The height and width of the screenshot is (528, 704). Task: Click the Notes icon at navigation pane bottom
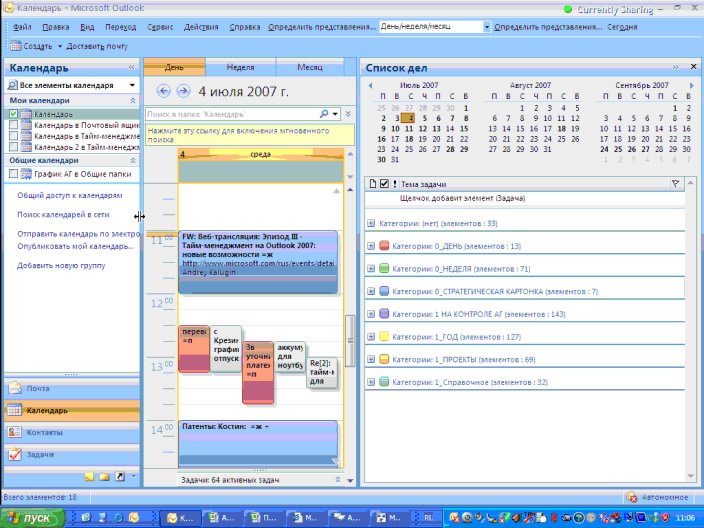pos(89,476)
